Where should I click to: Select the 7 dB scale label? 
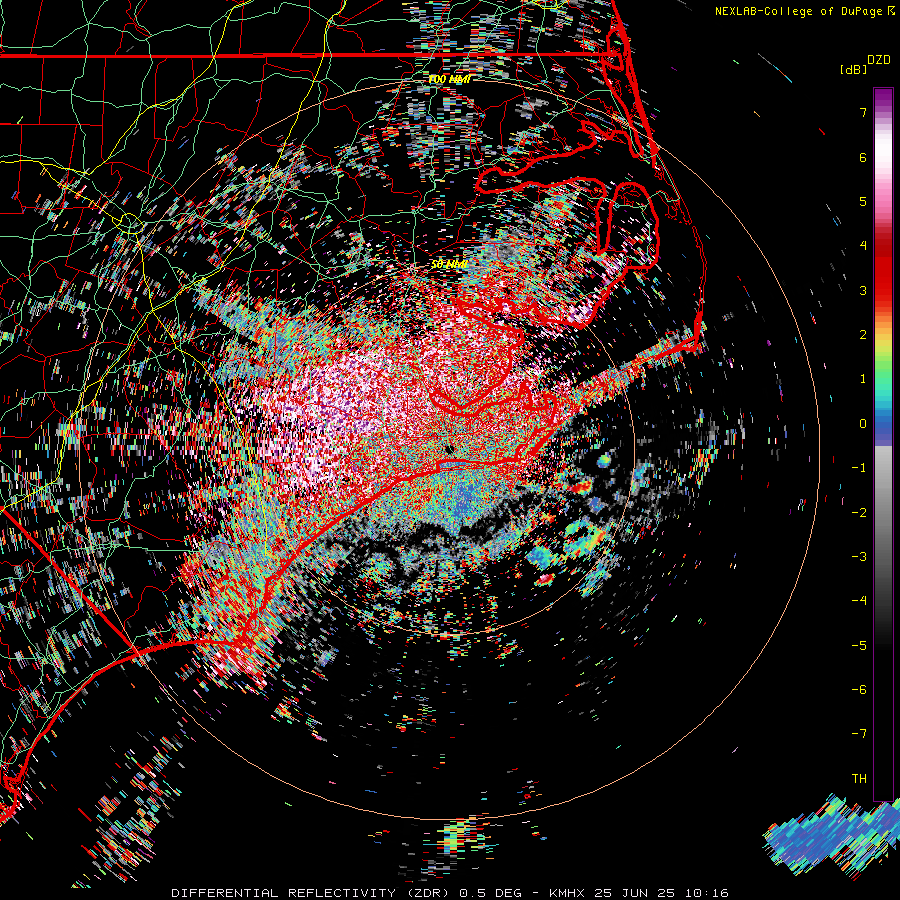tap(863, 112)
